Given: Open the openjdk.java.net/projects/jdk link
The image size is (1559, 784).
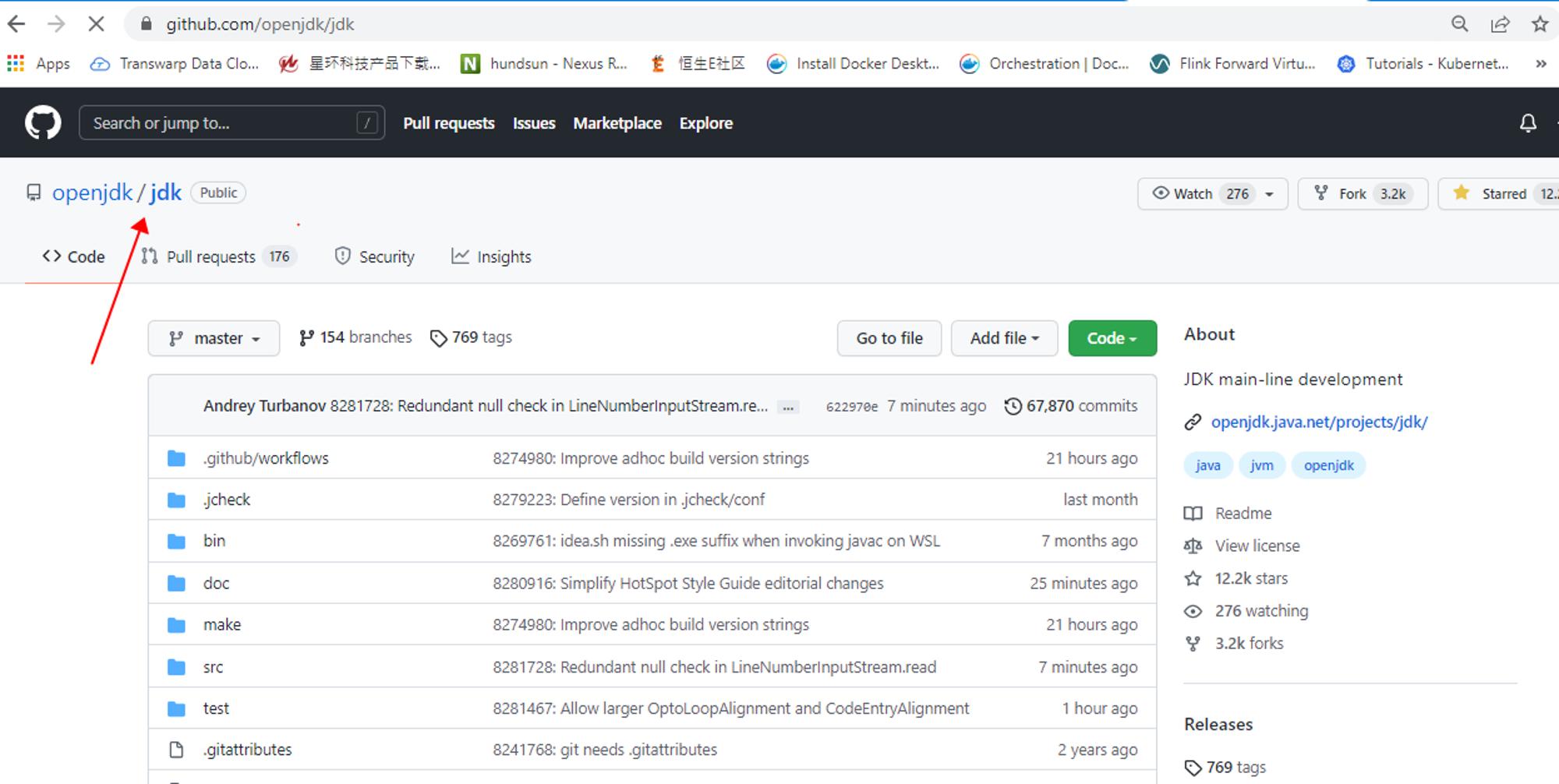Looking at the screenshot, I should tap(1319, 422).
